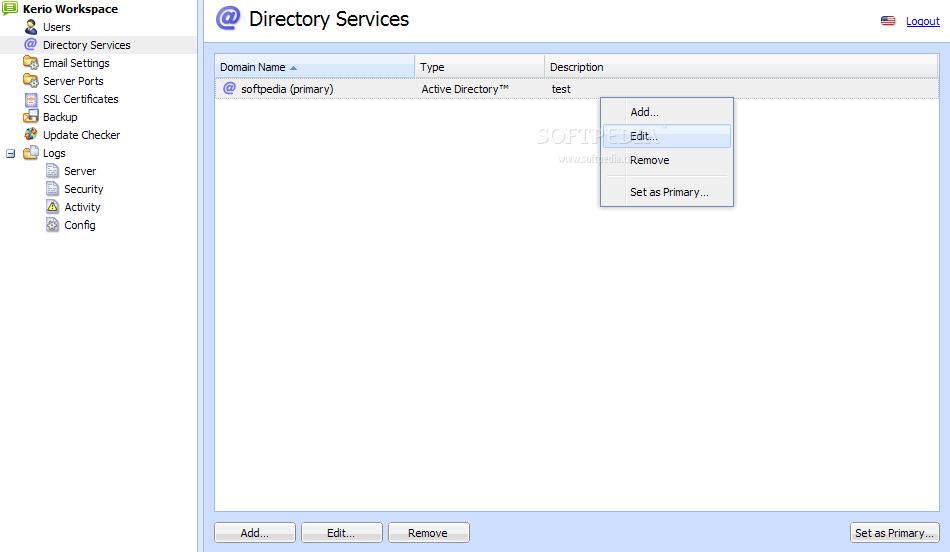Click the Backup disk icon
Image resolution: width=950 pixels, height=552 pixels.
tap(30, 116)
